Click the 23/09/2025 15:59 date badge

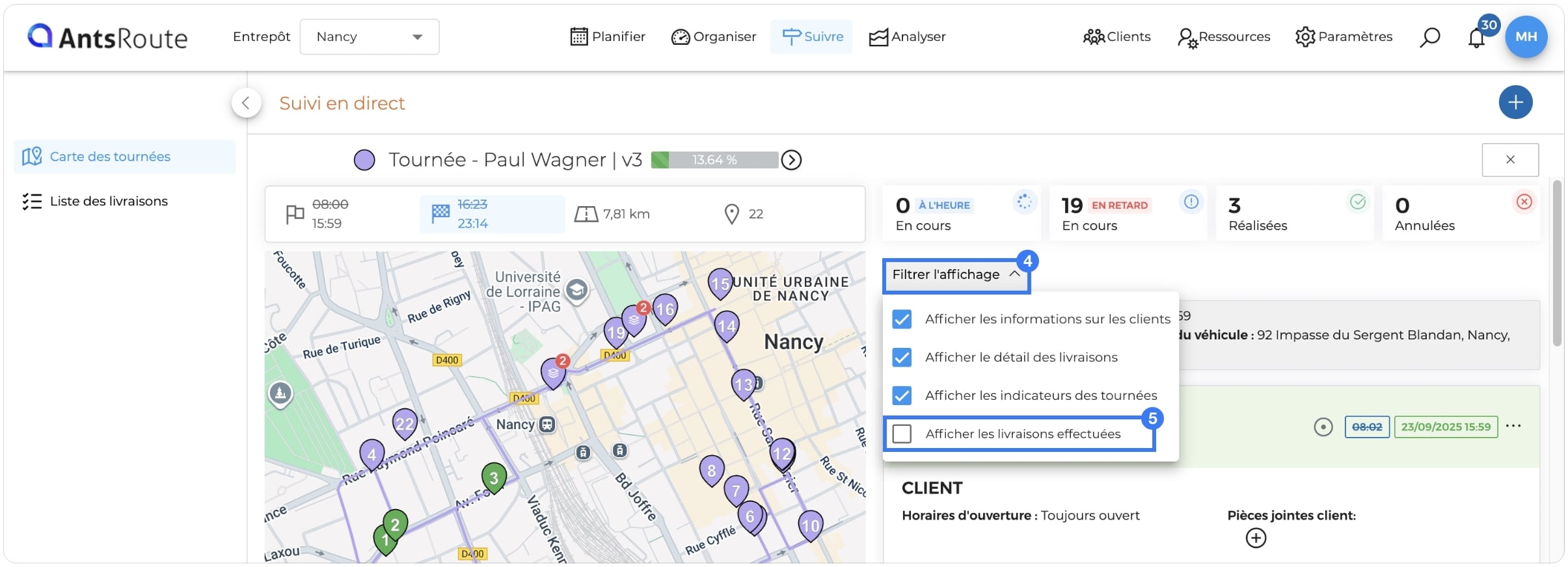pos(1446,427)
